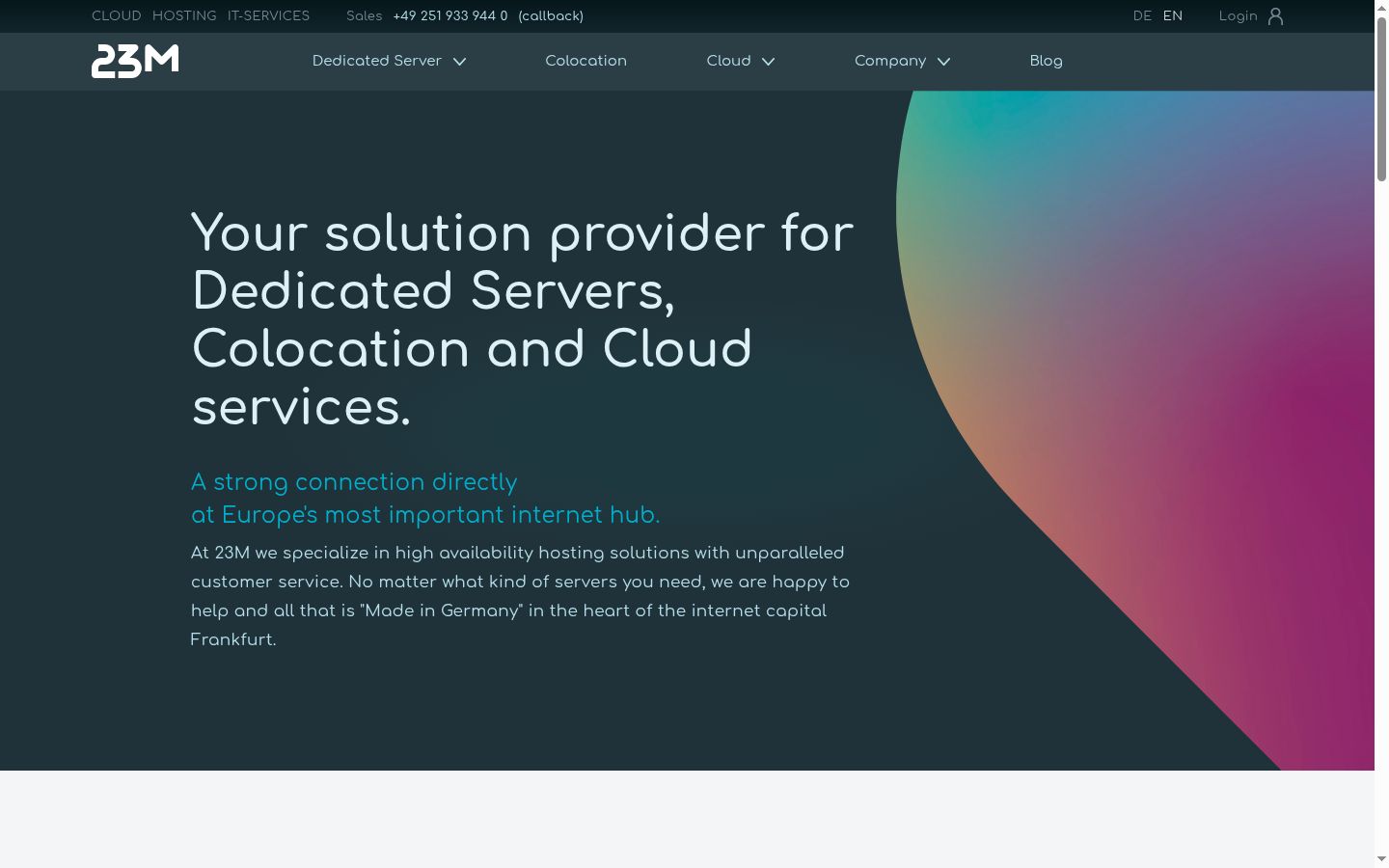Expand the Company menu chevron

943,62
